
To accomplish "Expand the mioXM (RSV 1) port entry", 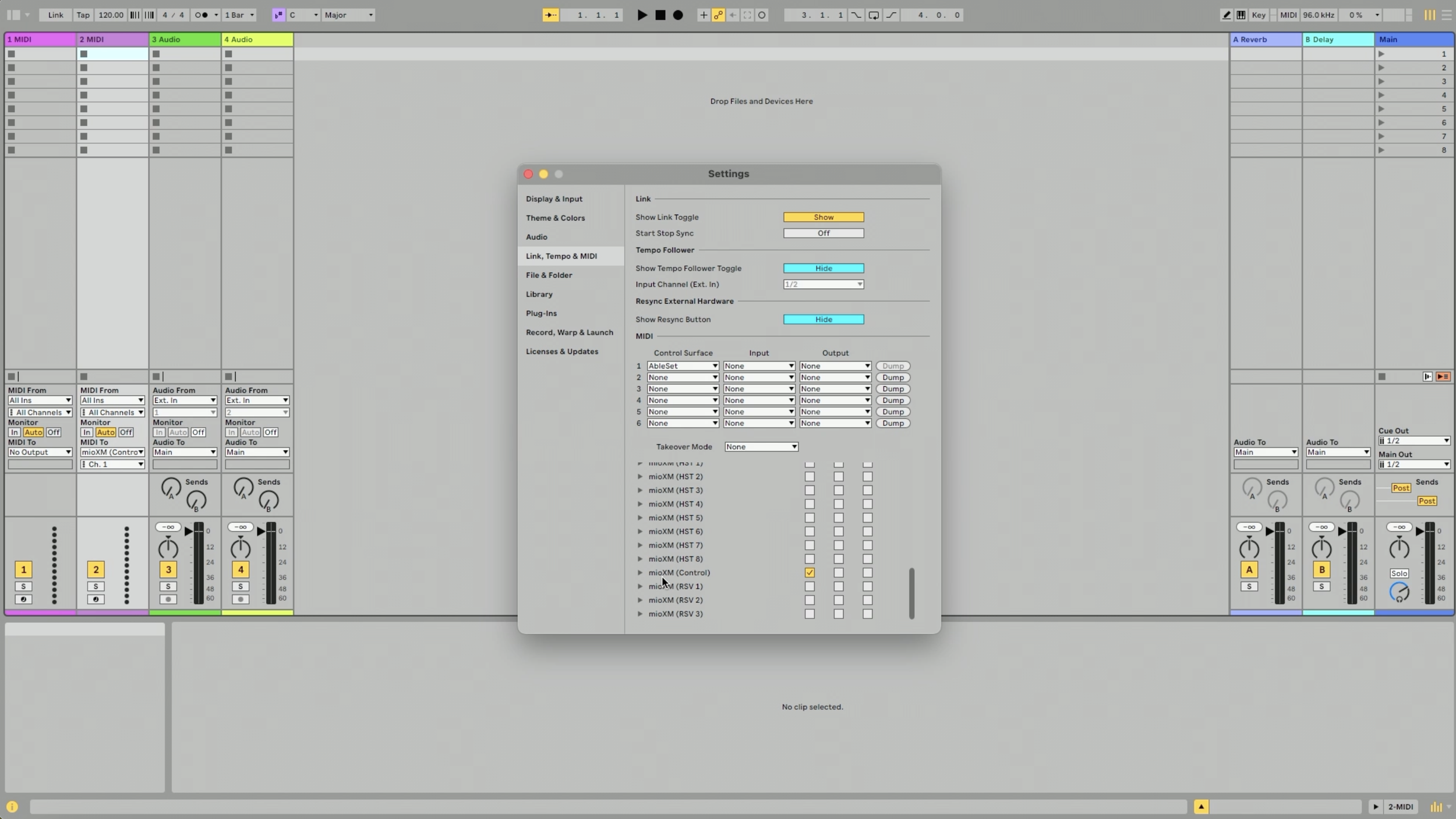I will [x=640, y=587].
